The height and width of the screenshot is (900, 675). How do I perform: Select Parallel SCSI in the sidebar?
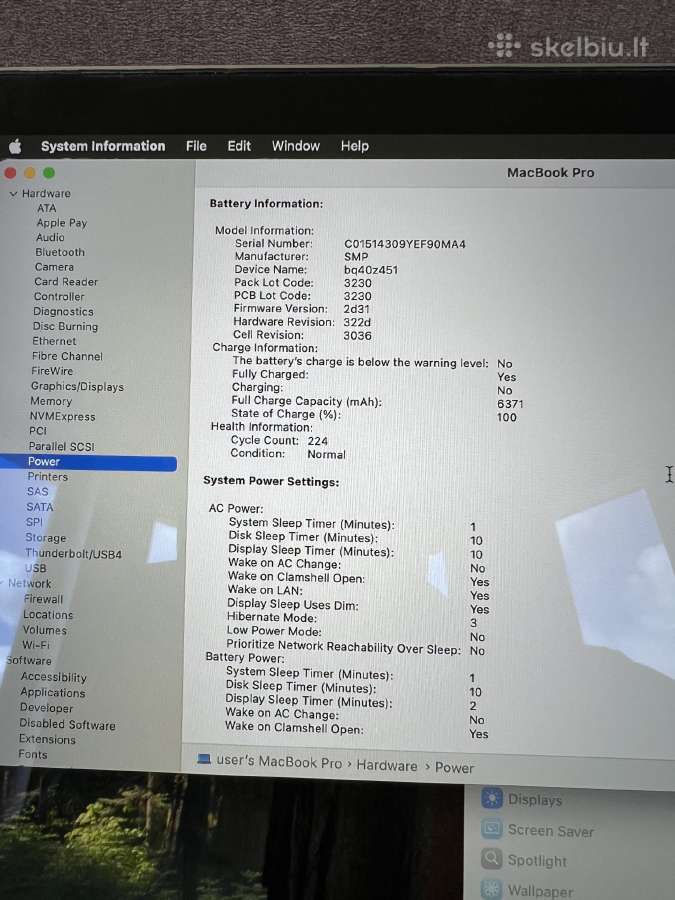(61, 446)
